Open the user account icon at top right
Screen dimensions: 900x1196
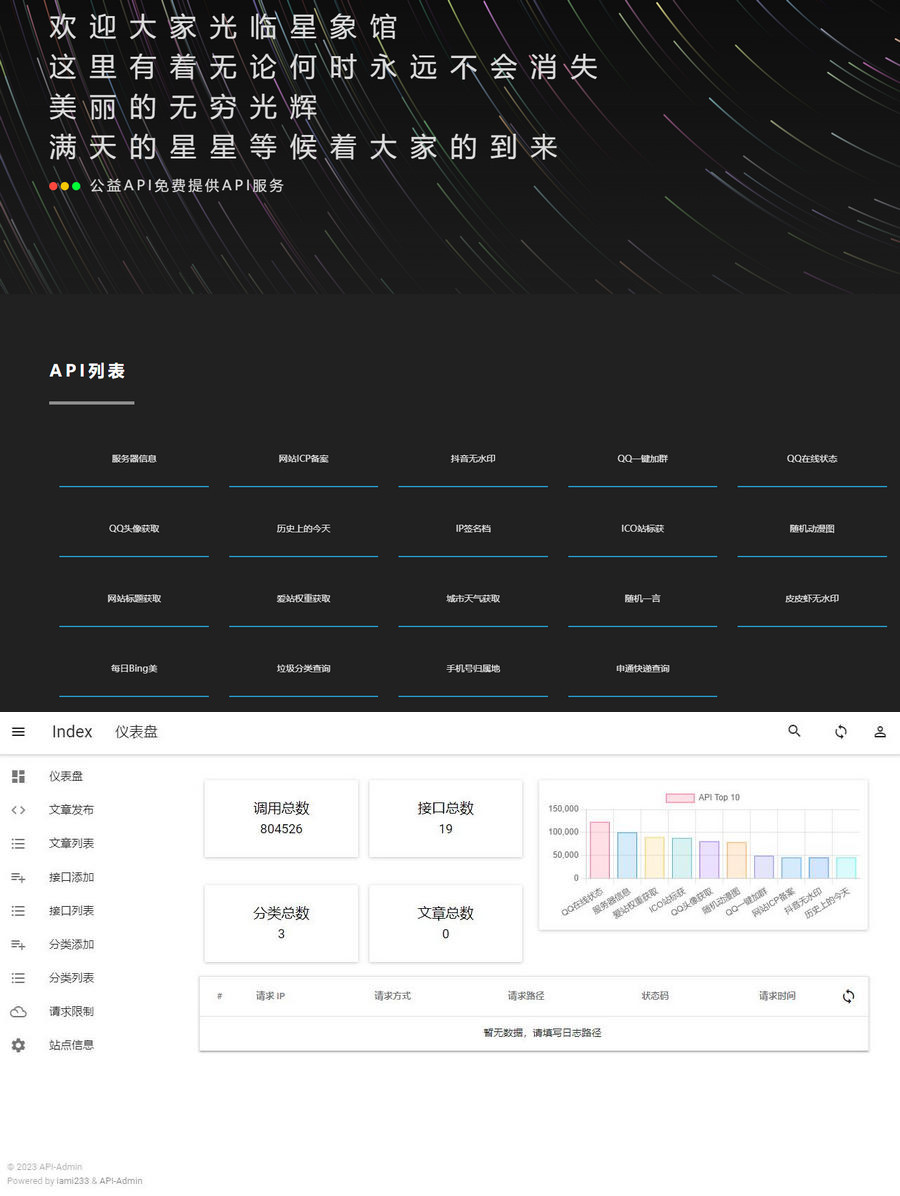click(880, 731)
